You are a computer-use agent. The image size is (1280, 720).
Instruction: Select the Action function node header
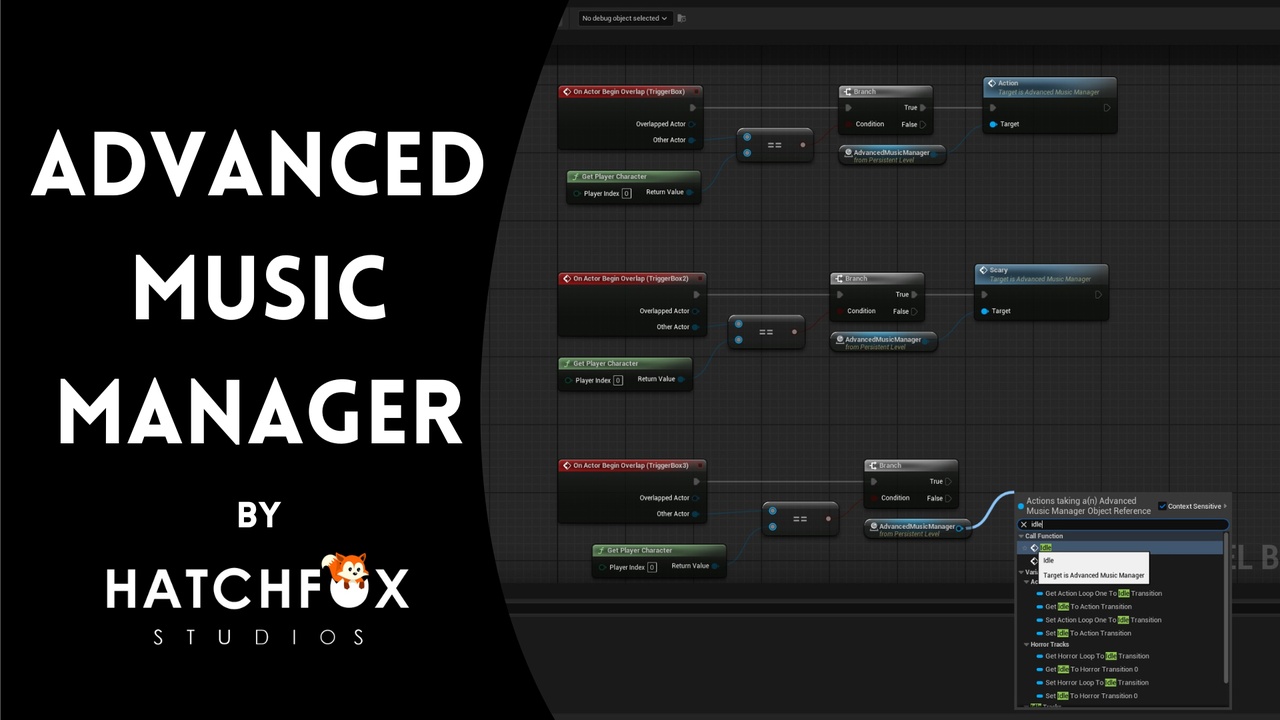point(1050,87)
